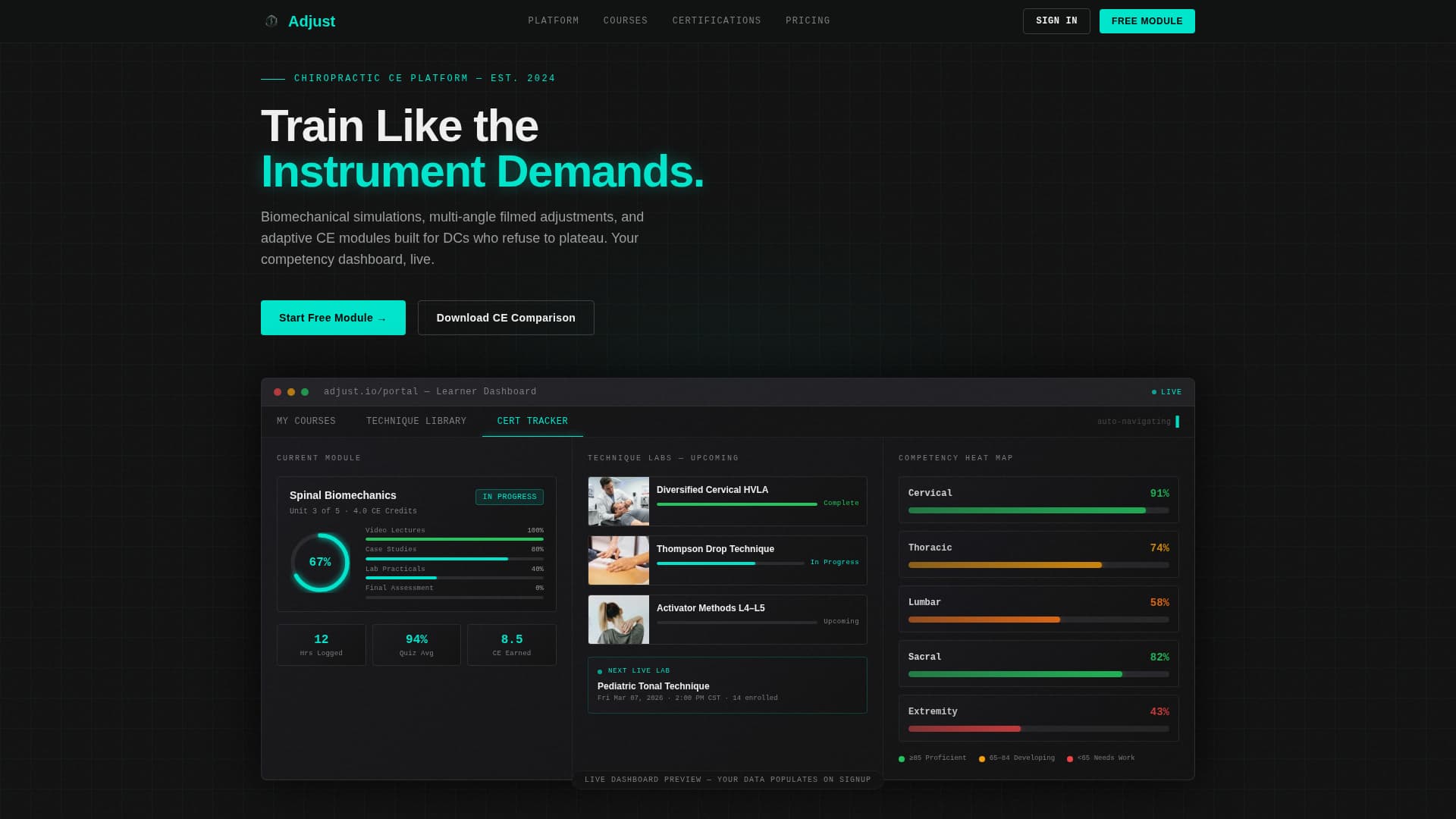
Task: Click the Case Studies progress bar
Action: click(x=454, y=559)
